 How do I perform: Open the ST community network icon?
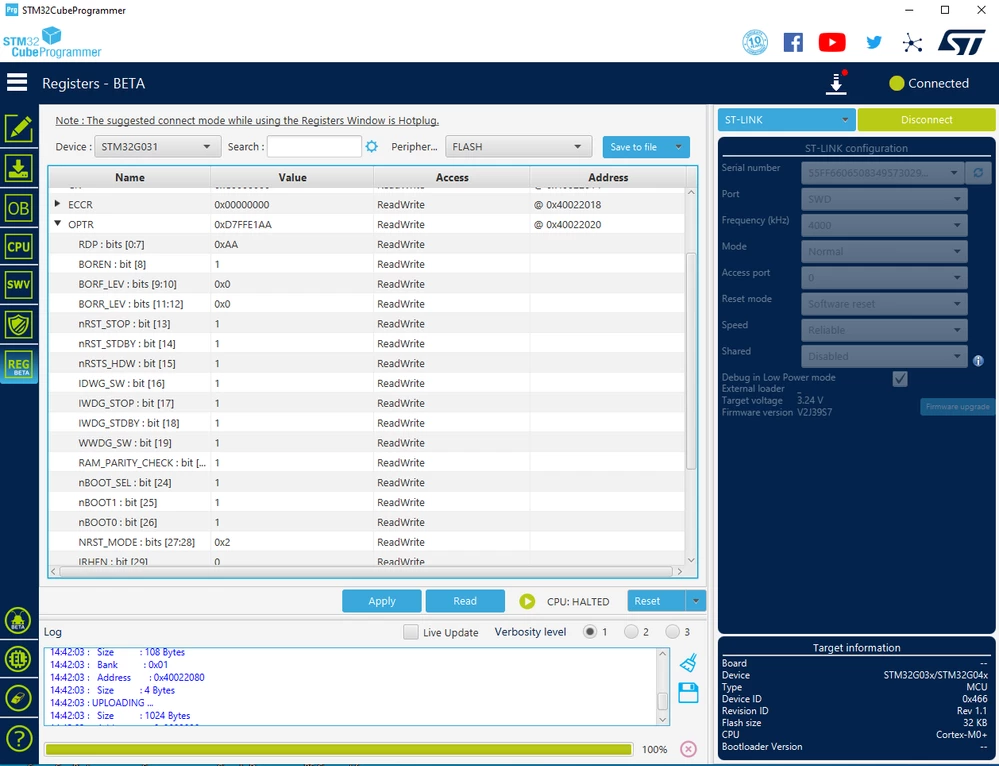tap(912, 43)
